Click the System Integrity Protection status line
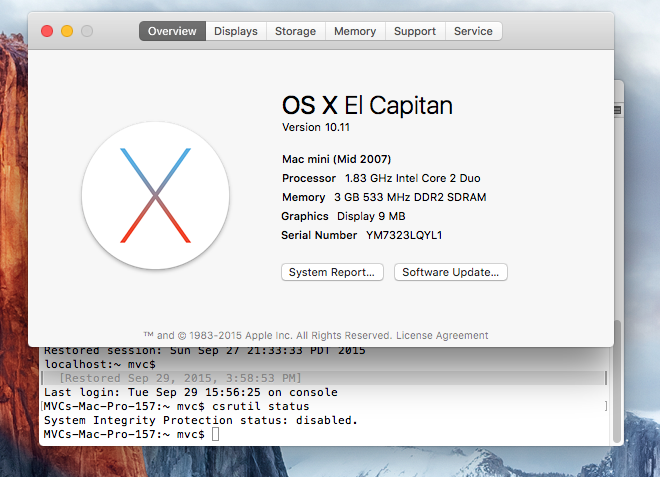660x477 pixels. click(201, 420)
